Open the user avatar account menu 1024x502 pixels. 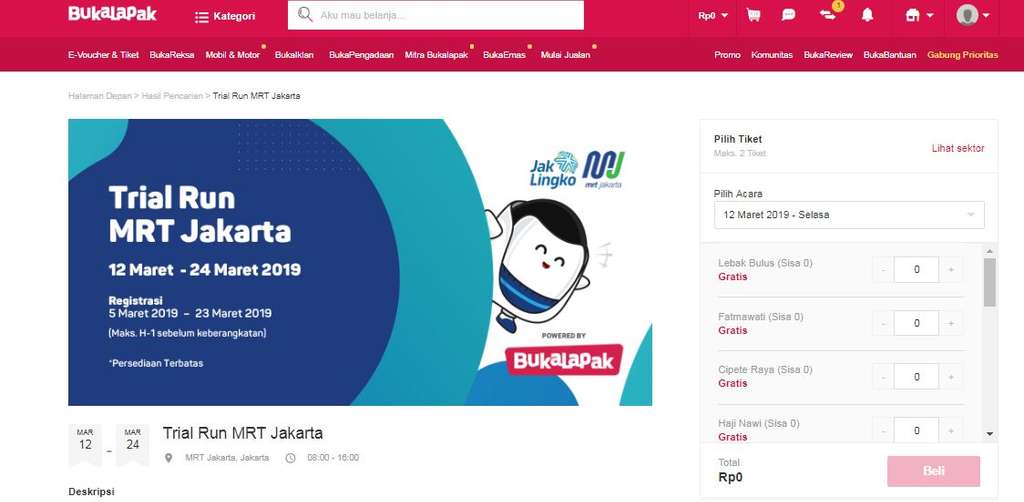pos(972,15)
